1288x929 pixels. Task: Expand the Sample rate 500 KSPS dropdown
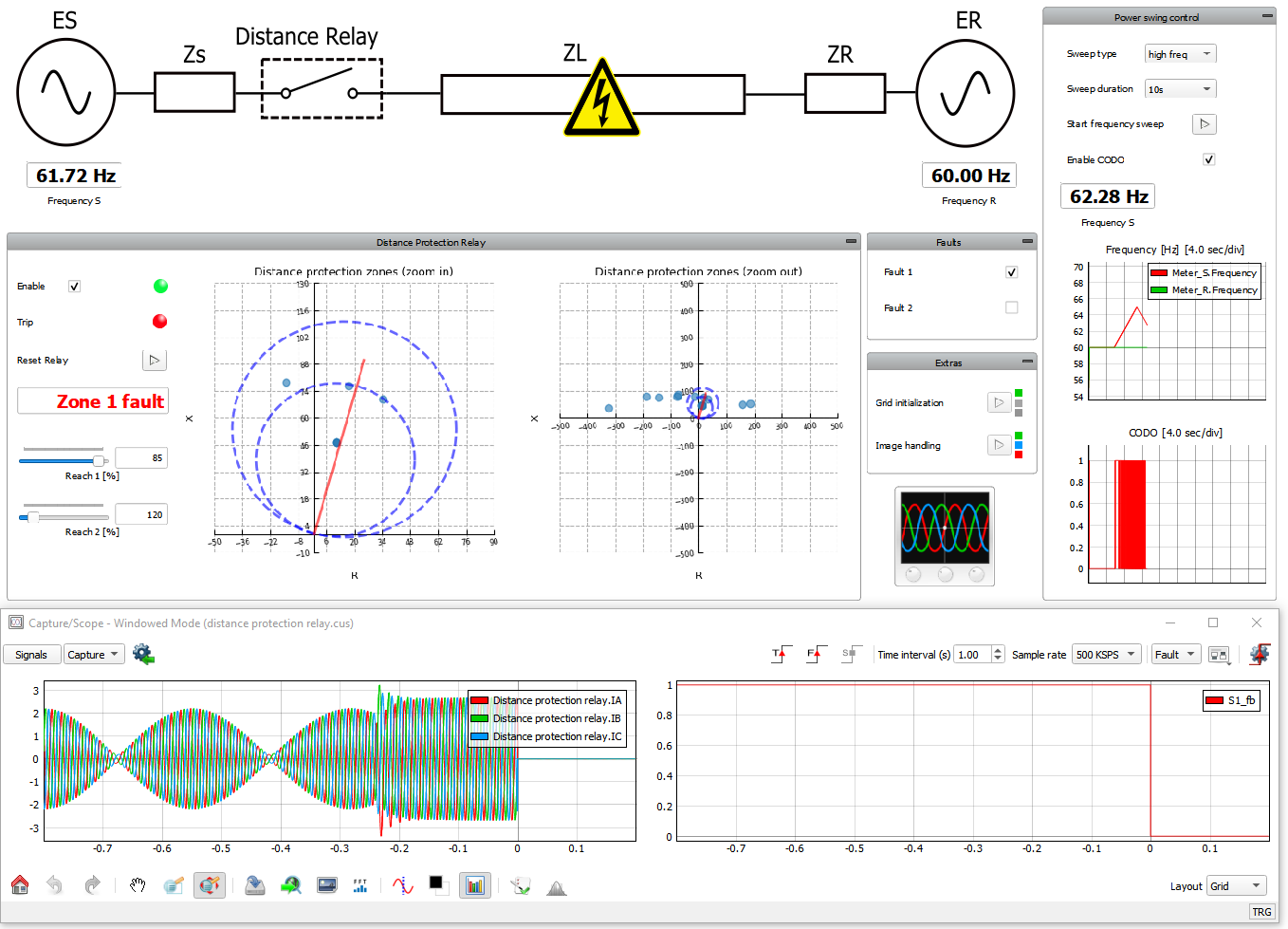click(x=1105, y=655)
